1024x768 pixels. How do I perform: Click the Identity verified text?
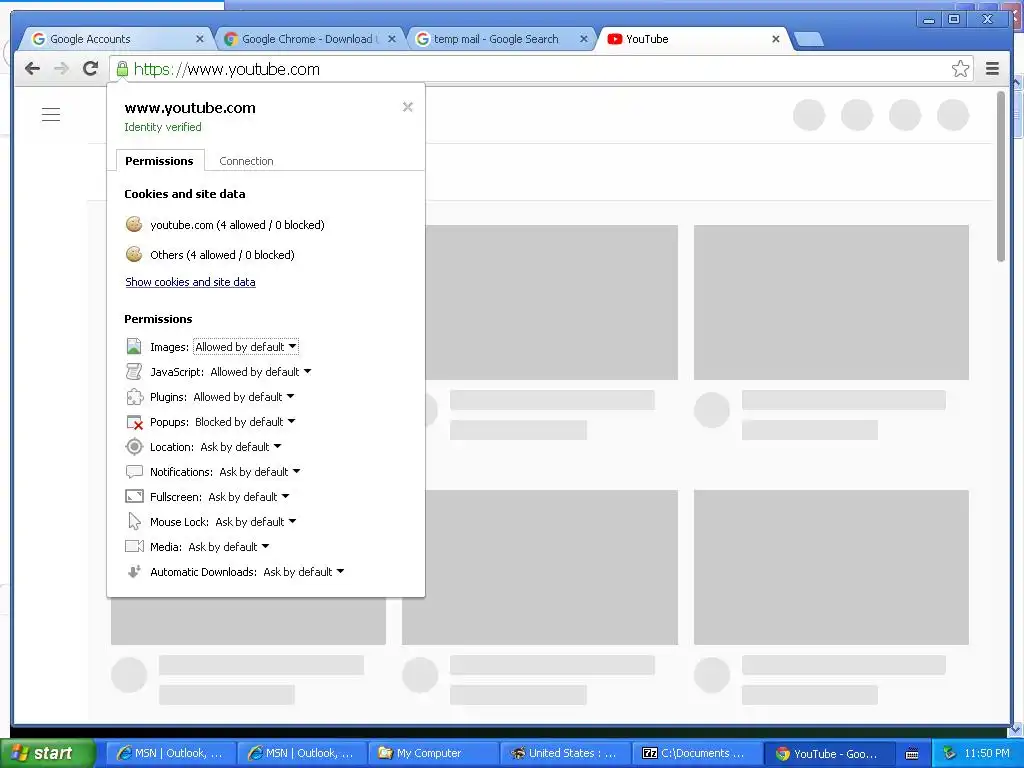pos(163,127)
